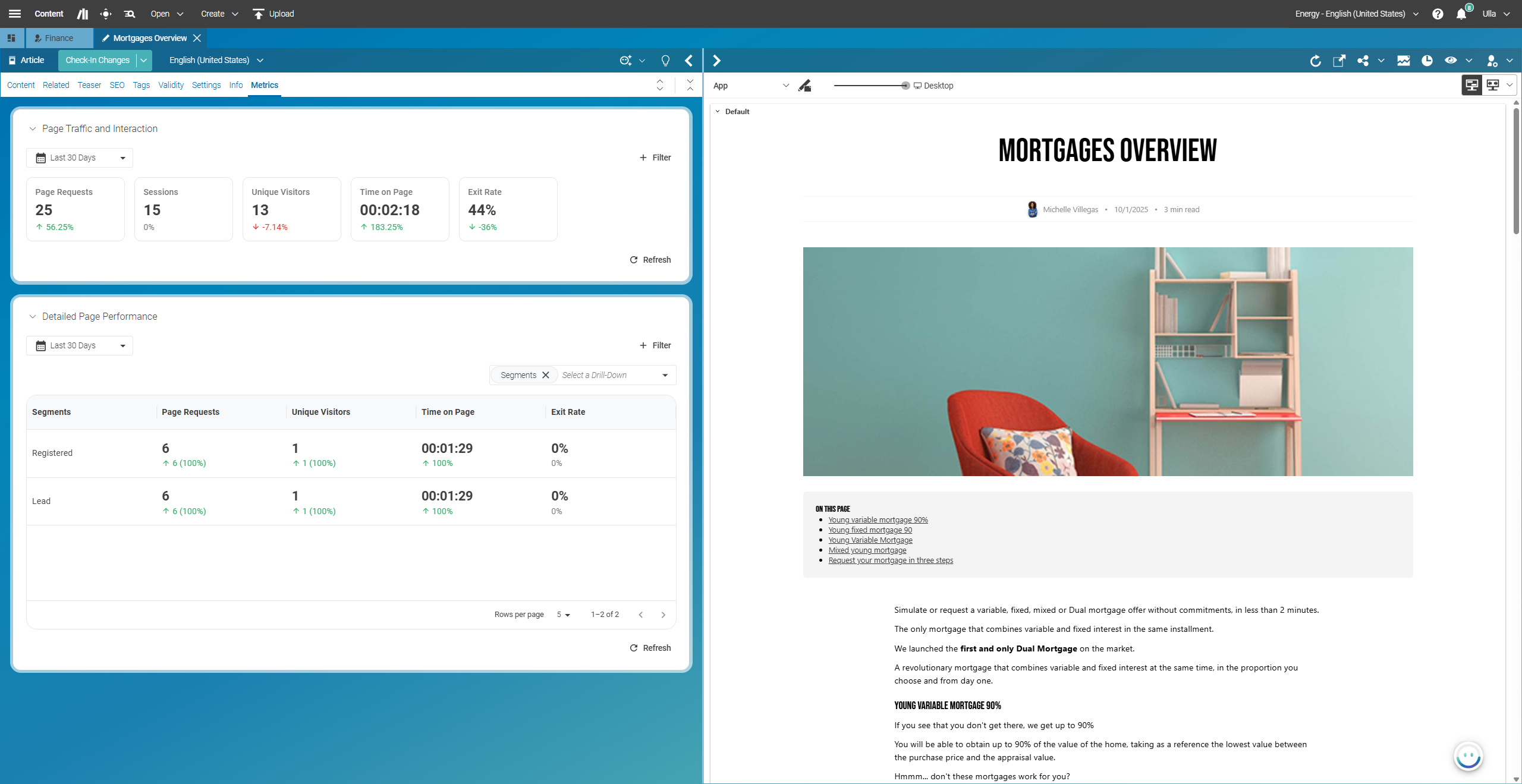This screenshot has height=784, width=1522.
Task: Click the Check-In Changes button
Action: coord(98,60)
